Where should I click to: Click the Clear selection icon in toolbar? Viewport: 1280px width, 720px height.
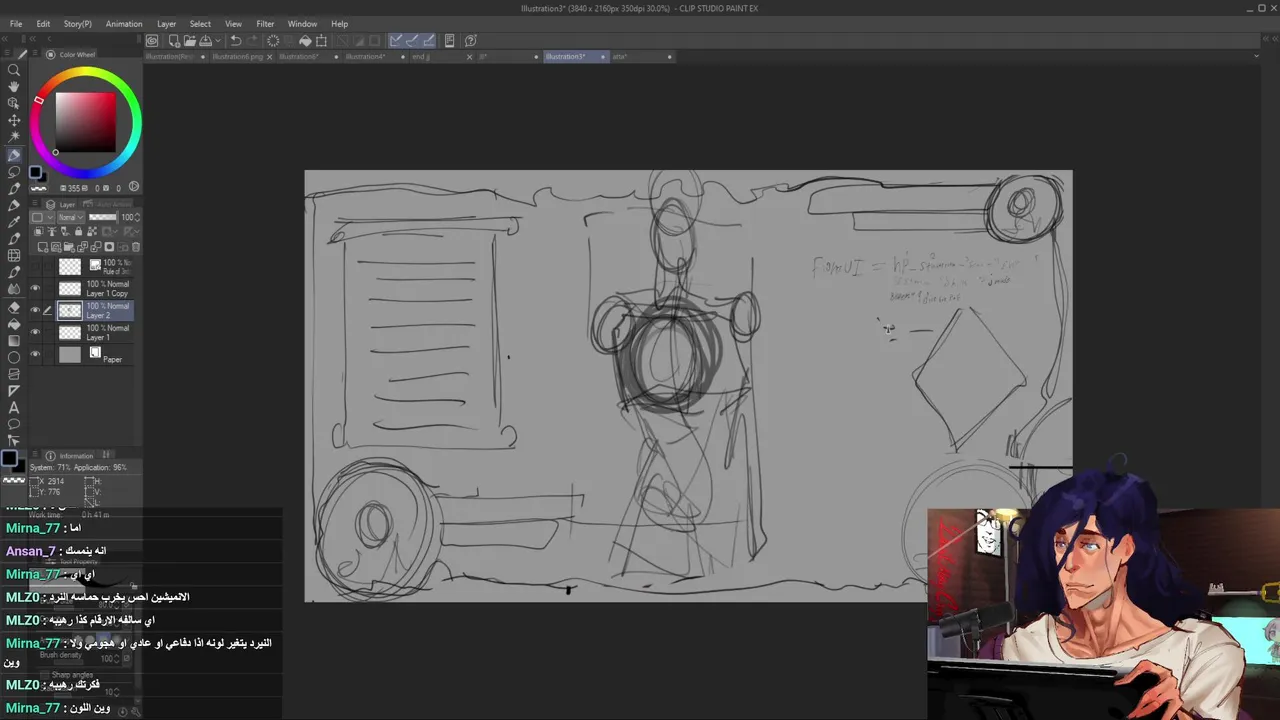pyautogui.click(x=273, y=41)
